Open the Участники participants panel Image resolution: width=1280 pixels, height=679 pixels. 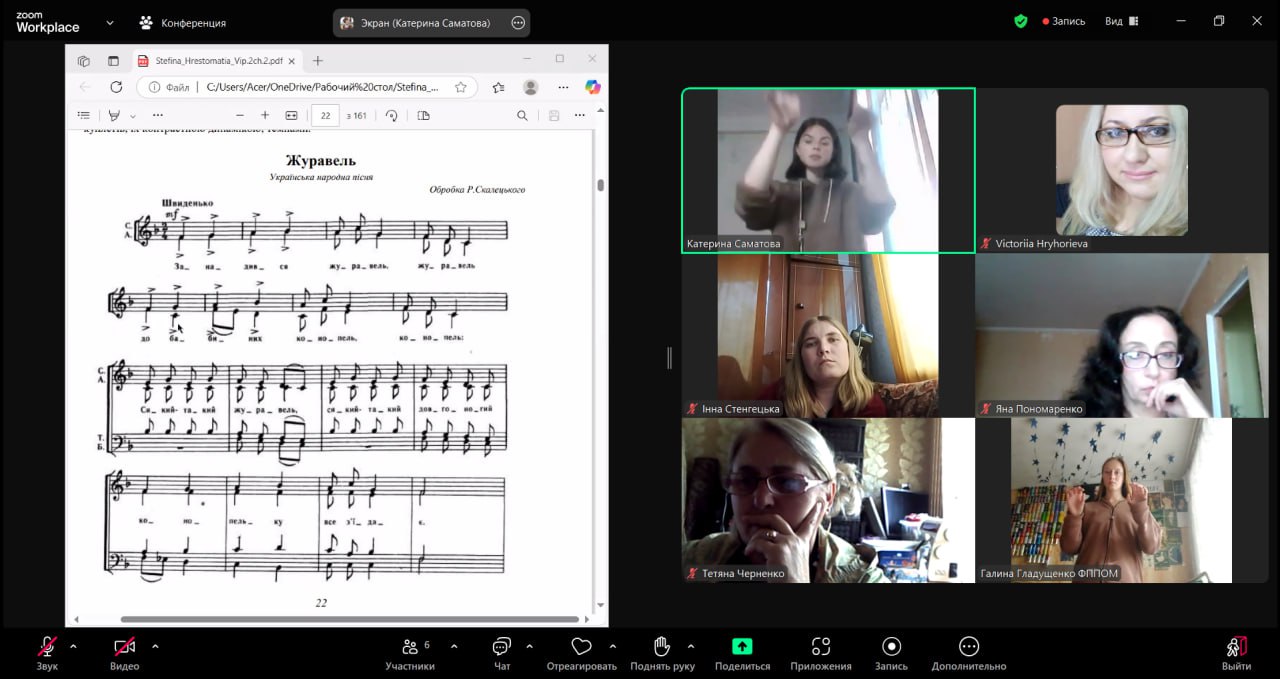(410, 653)
